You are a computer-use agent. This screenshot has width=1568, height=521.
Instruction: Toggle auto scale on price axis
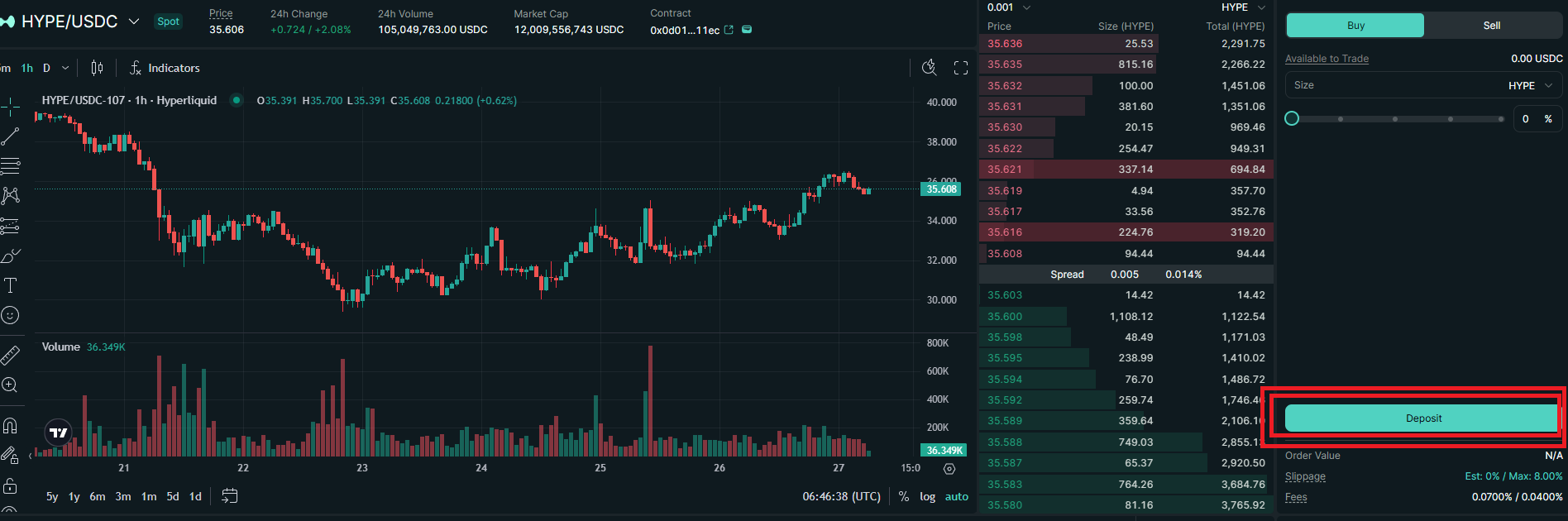pos(957,496)
